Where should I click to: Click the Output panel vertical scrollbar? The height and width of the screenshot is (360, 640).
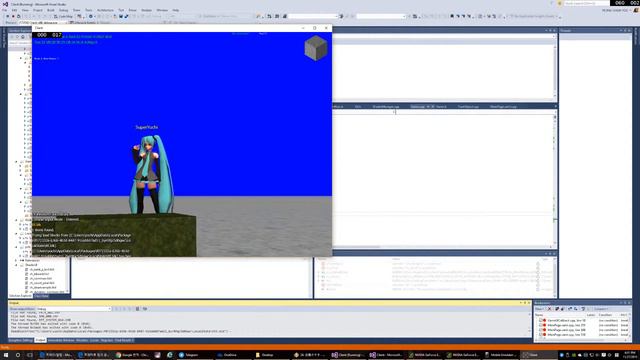pos(529,325)
